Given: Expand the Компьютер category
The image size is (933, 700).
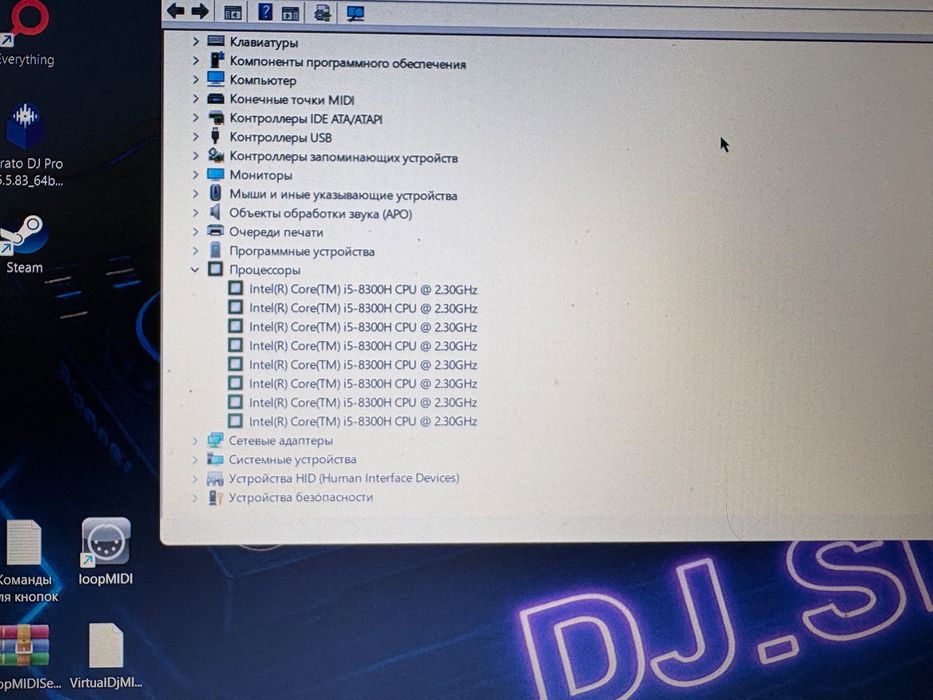Looking at the screenshot, I should 195,79.
